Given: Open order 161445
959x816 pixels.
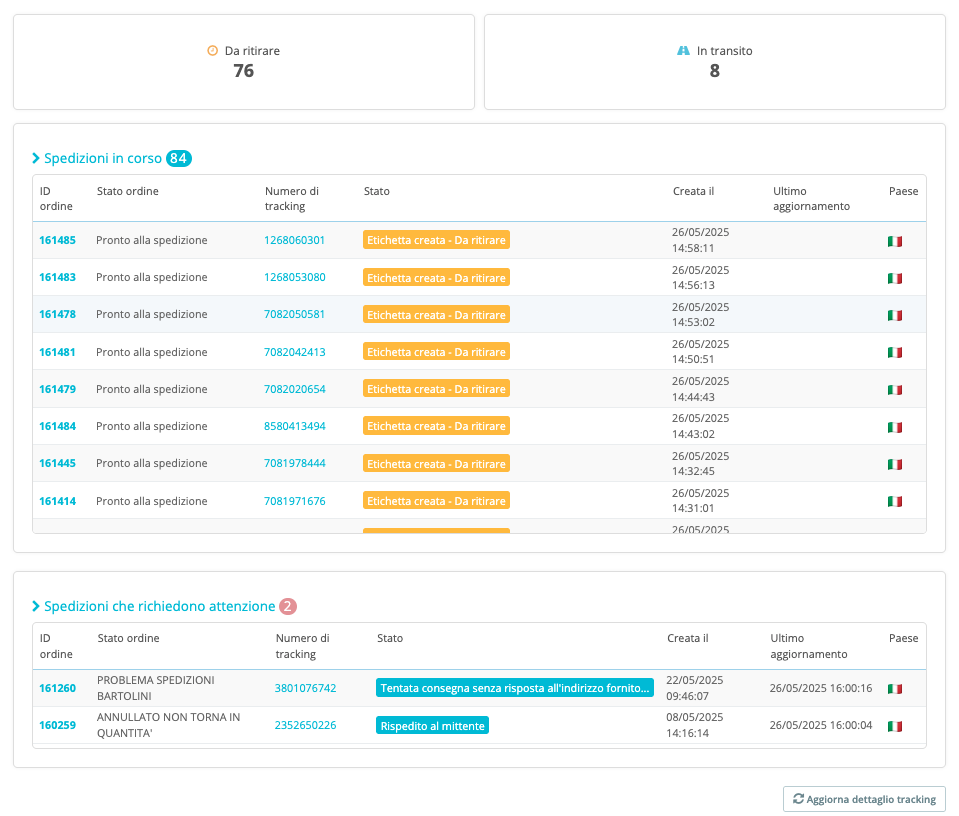Looking at the screenshot, I should pyautogui.click(x=57, y=463).
